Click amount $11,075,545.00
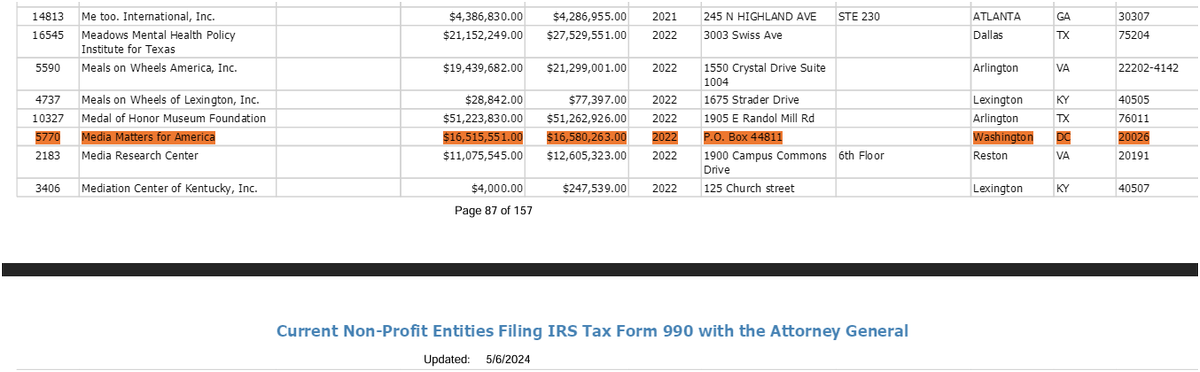 click(x=483, y=155)
